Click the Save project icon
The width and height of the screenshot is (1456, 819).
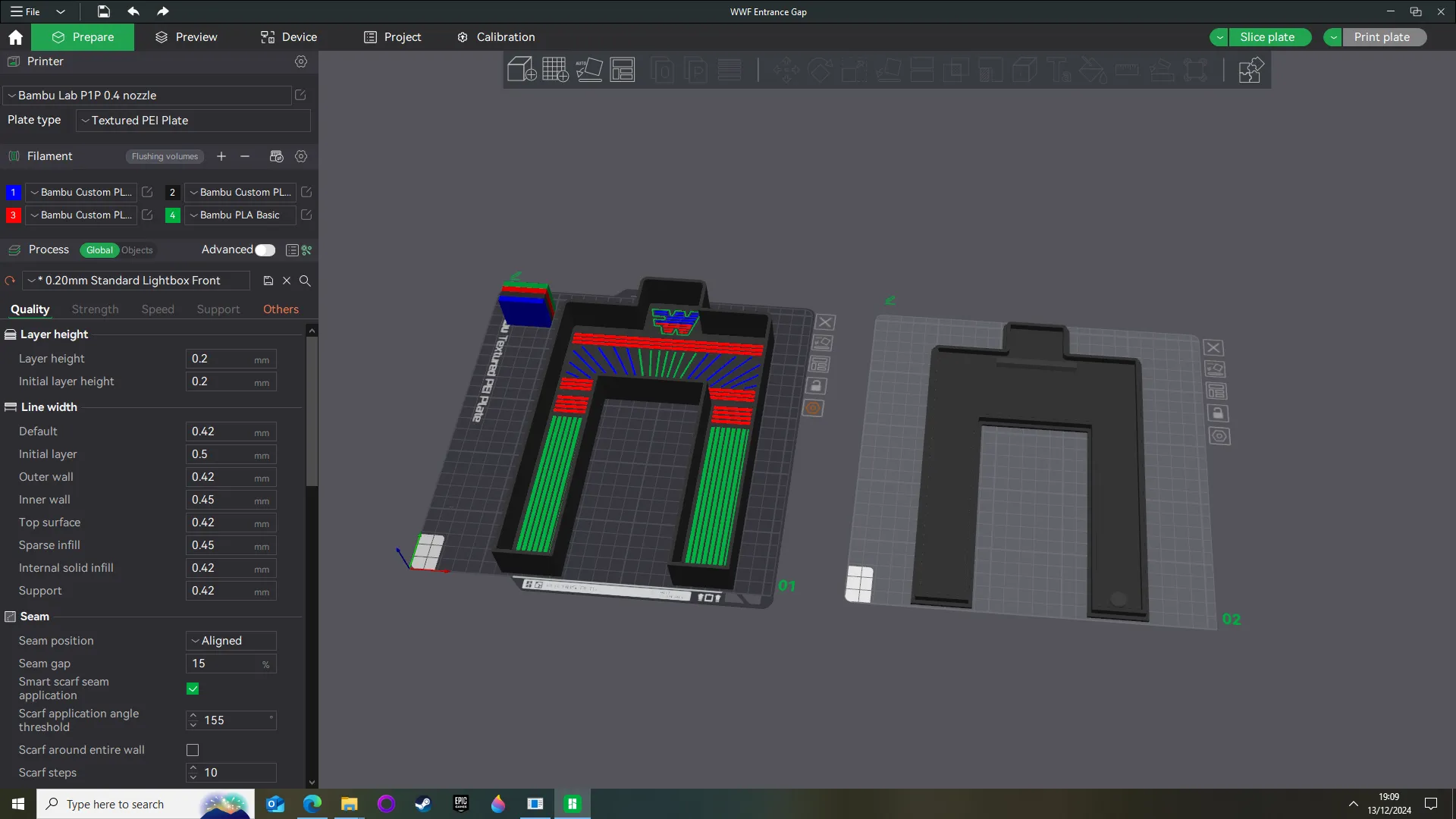tap(103, 11)
